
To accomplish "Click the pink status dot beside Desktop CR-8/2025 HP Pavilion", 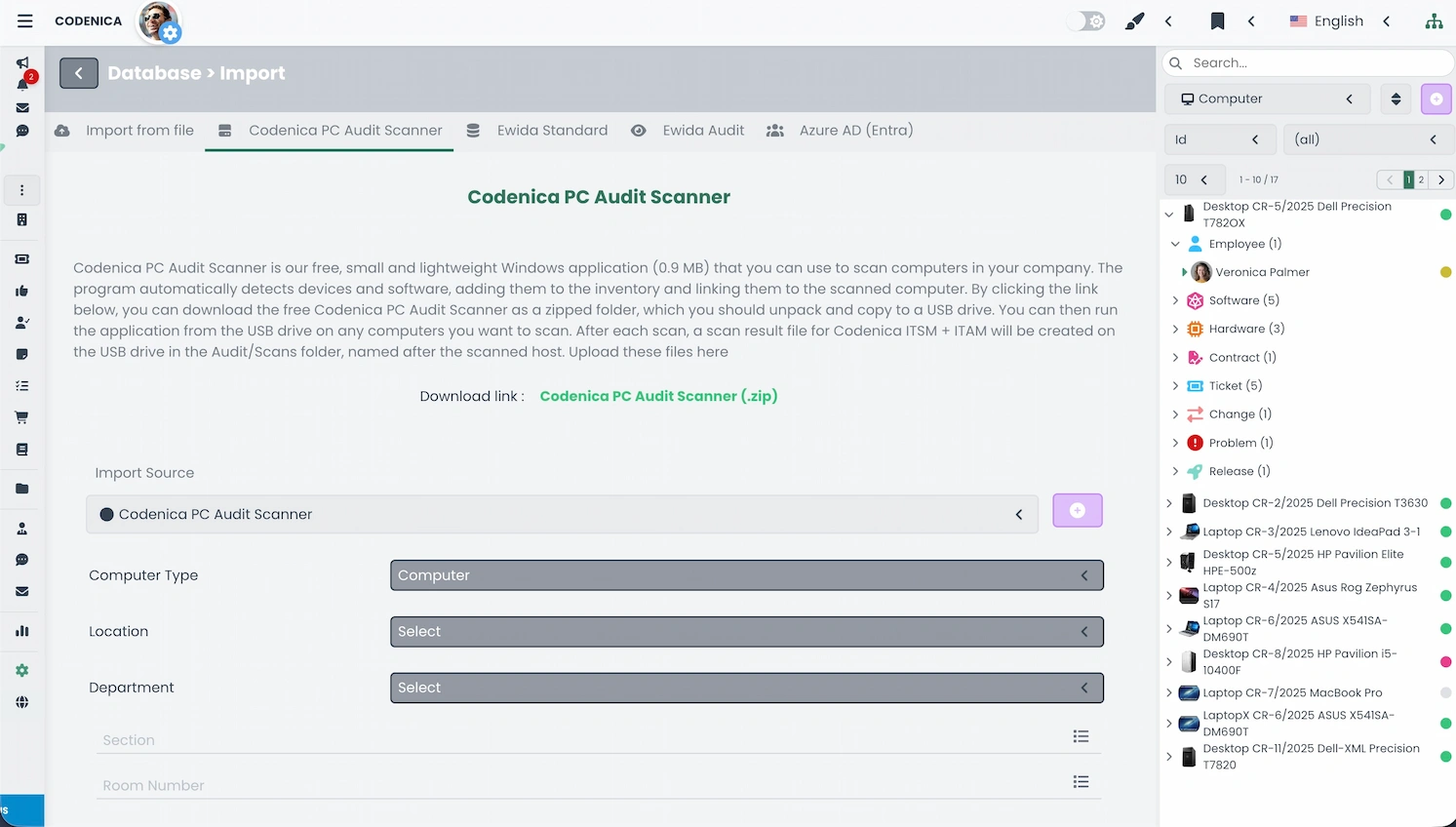I will click(1446, 661).
